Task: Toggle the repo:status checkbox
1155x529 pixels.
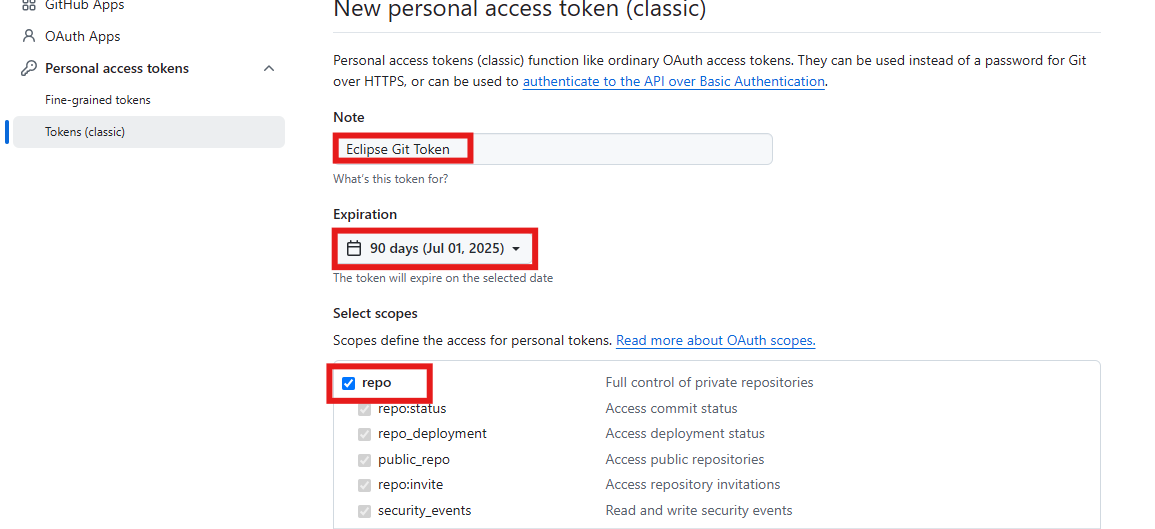Action: point(364,409)
